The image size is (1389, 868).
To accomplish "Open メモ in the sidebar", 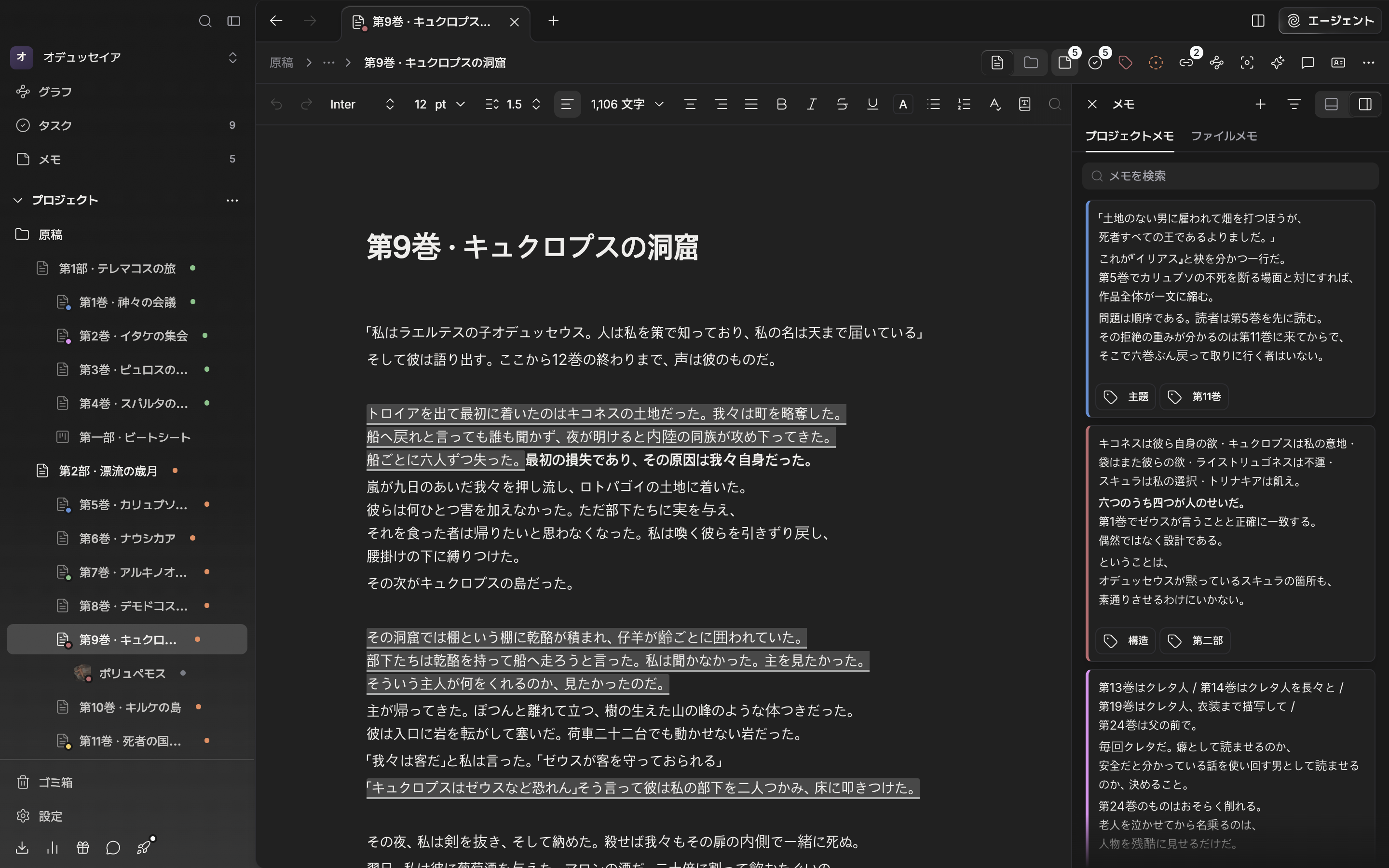I will (x=127, y=159).
